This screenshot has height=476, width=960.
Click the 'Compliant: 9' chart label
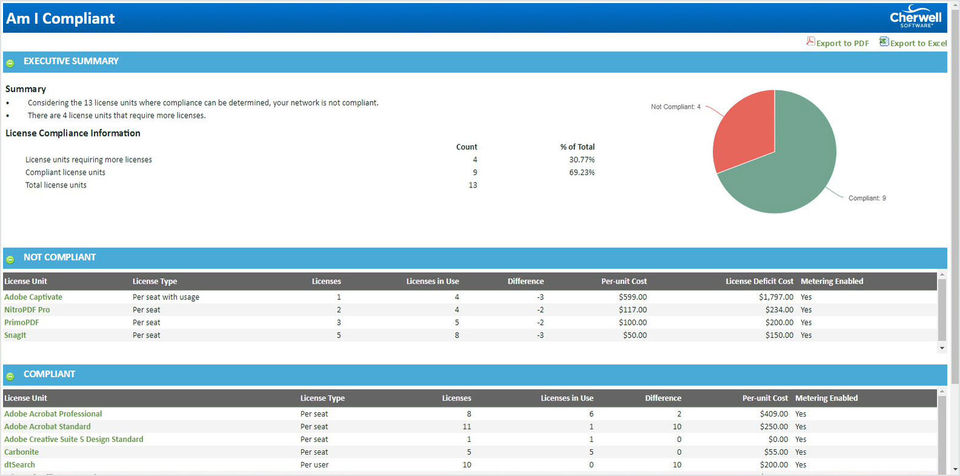867,198
